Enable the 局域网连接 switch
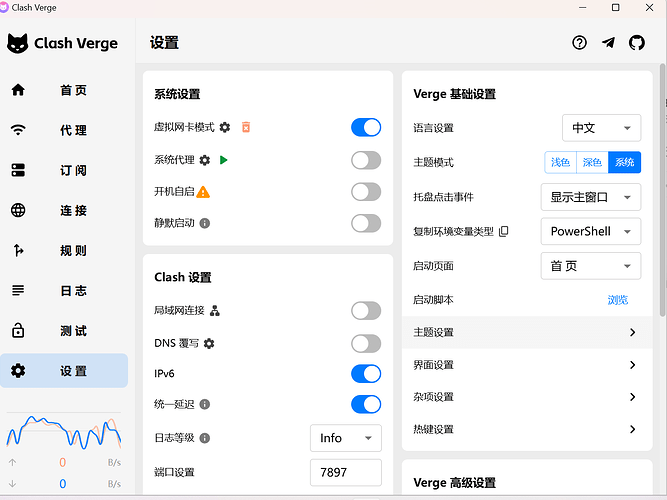The width and height of the screenshot is (667, 500). (x=366, y=311)
